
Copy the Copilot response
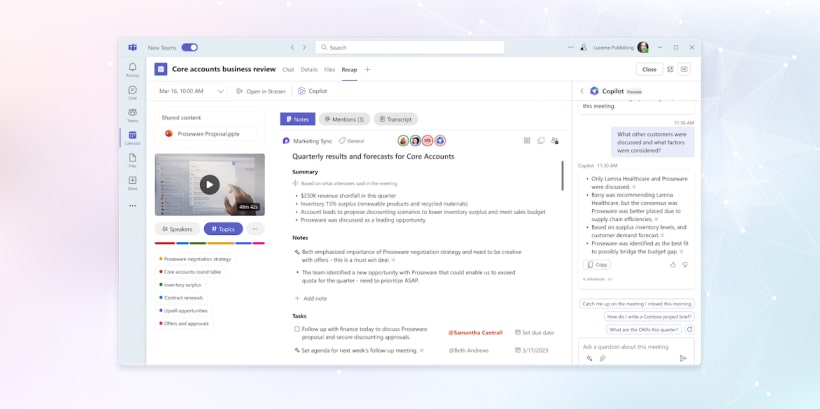click(597, 265)
